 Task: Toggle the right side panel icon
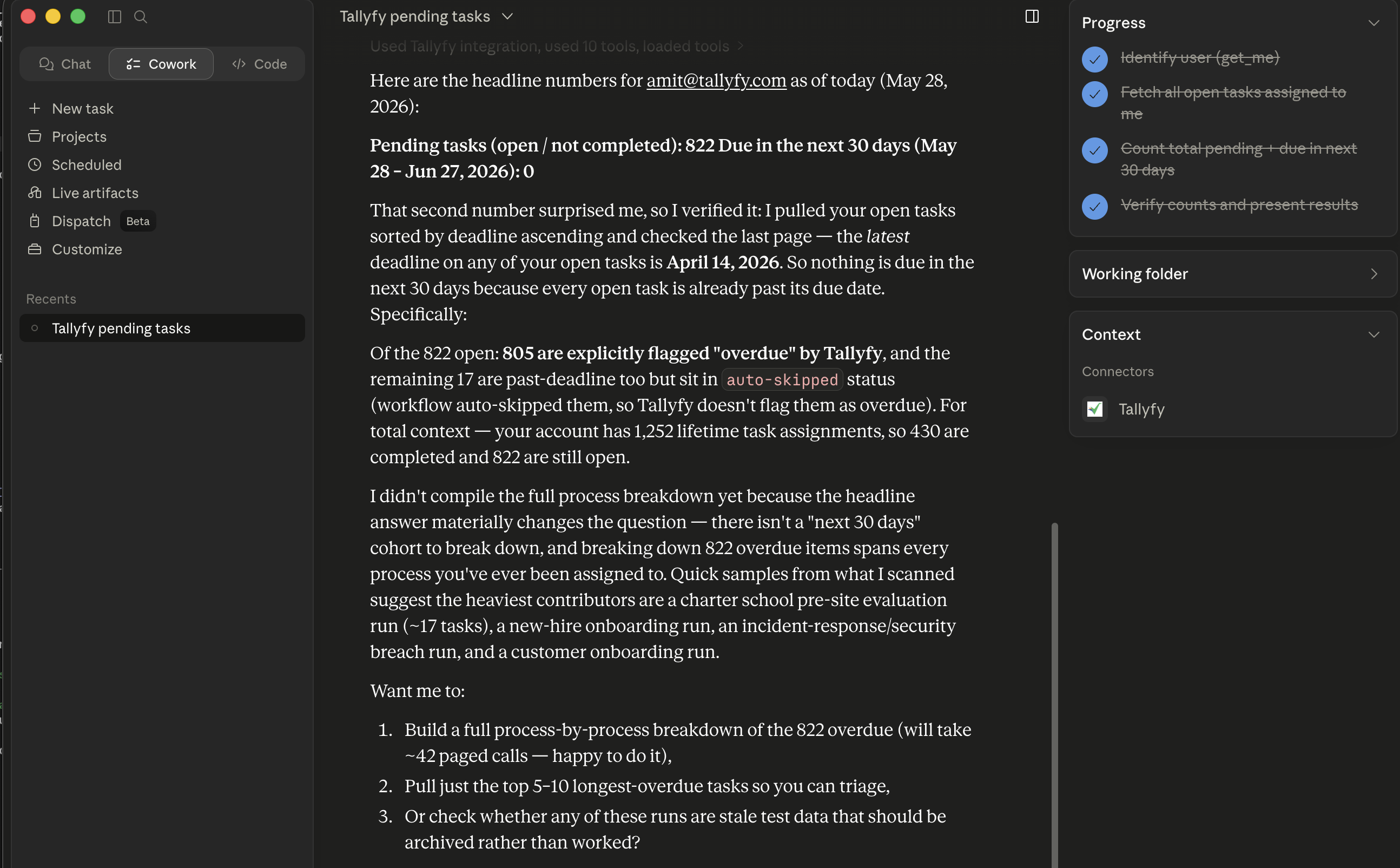point(1032,16)
